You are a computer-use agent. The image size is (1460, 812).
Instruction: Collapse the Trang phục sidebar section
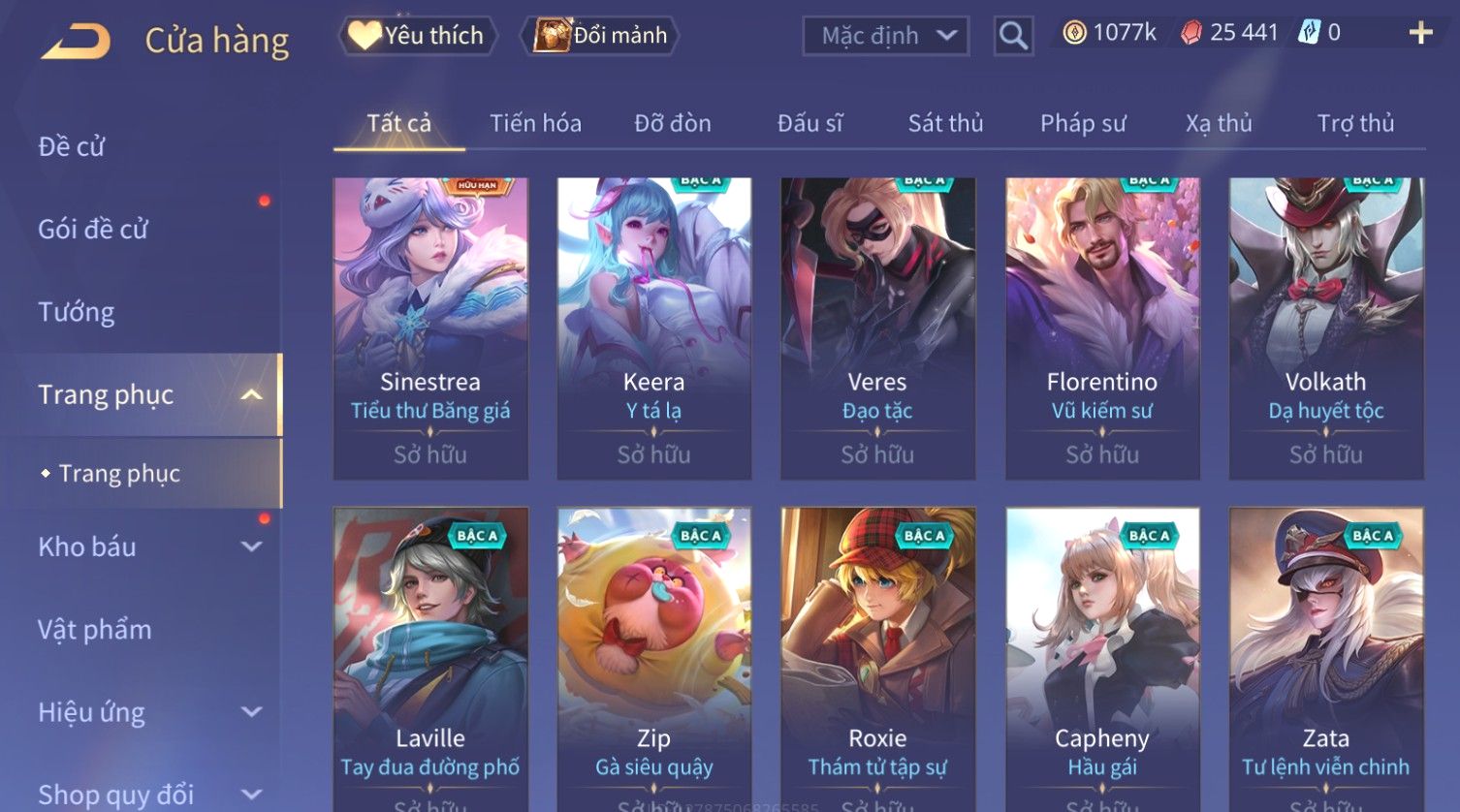[x=251, y=394]
